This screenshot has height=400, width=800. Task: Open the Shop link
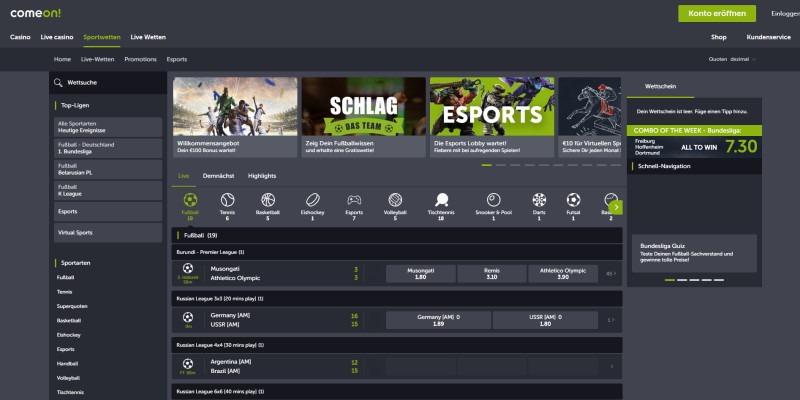coord(718,37)
